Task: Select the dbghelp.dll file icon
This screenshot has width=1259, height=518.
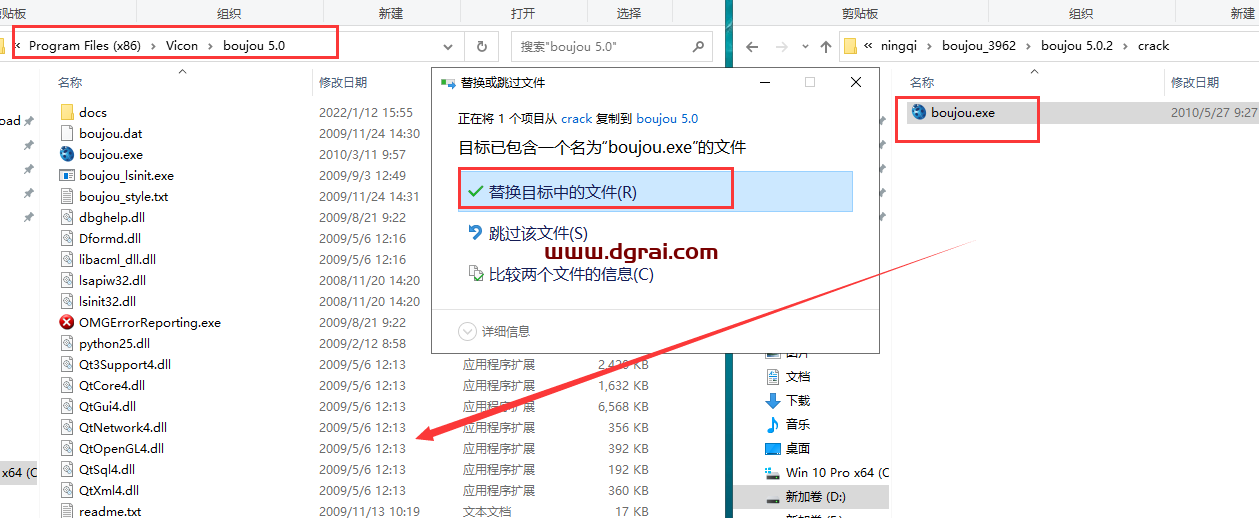Action: tap(67, 217)
